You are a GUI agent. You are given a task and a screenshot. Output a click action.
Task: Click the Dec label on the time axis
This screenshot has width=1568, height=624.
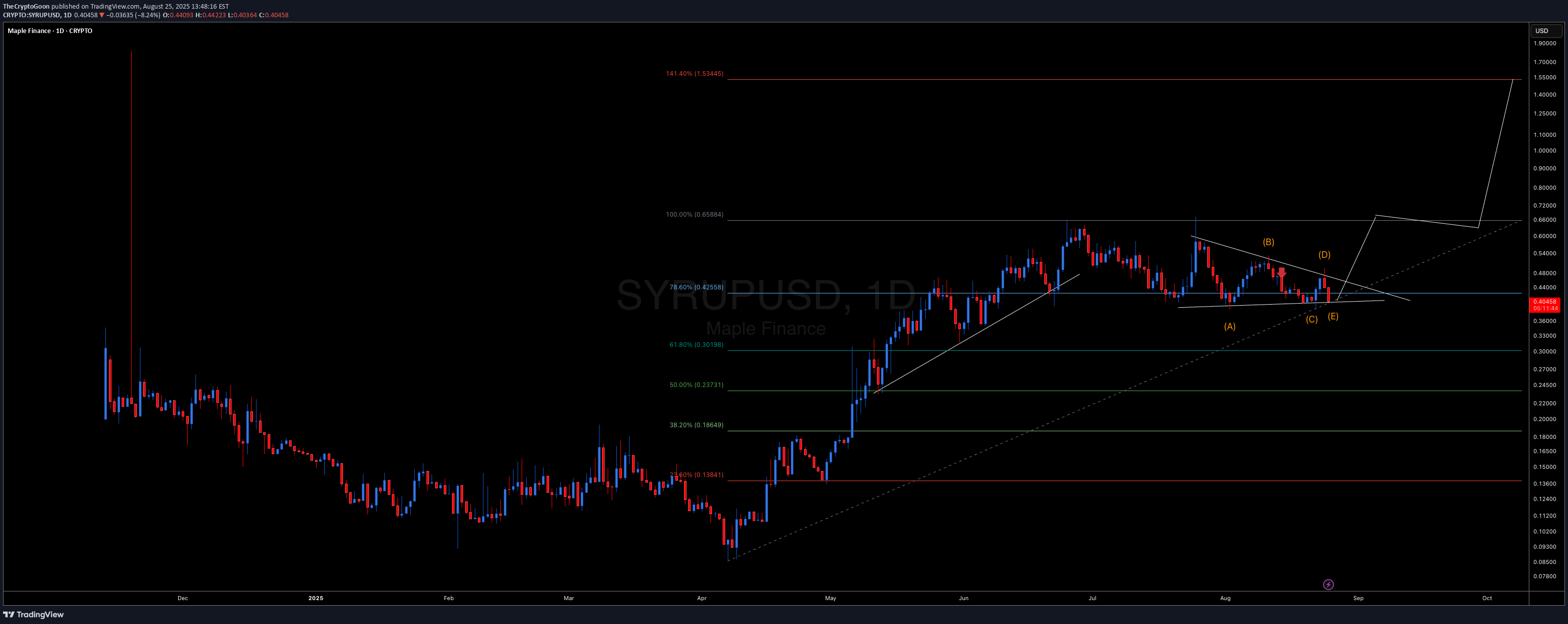coord(183,599)
